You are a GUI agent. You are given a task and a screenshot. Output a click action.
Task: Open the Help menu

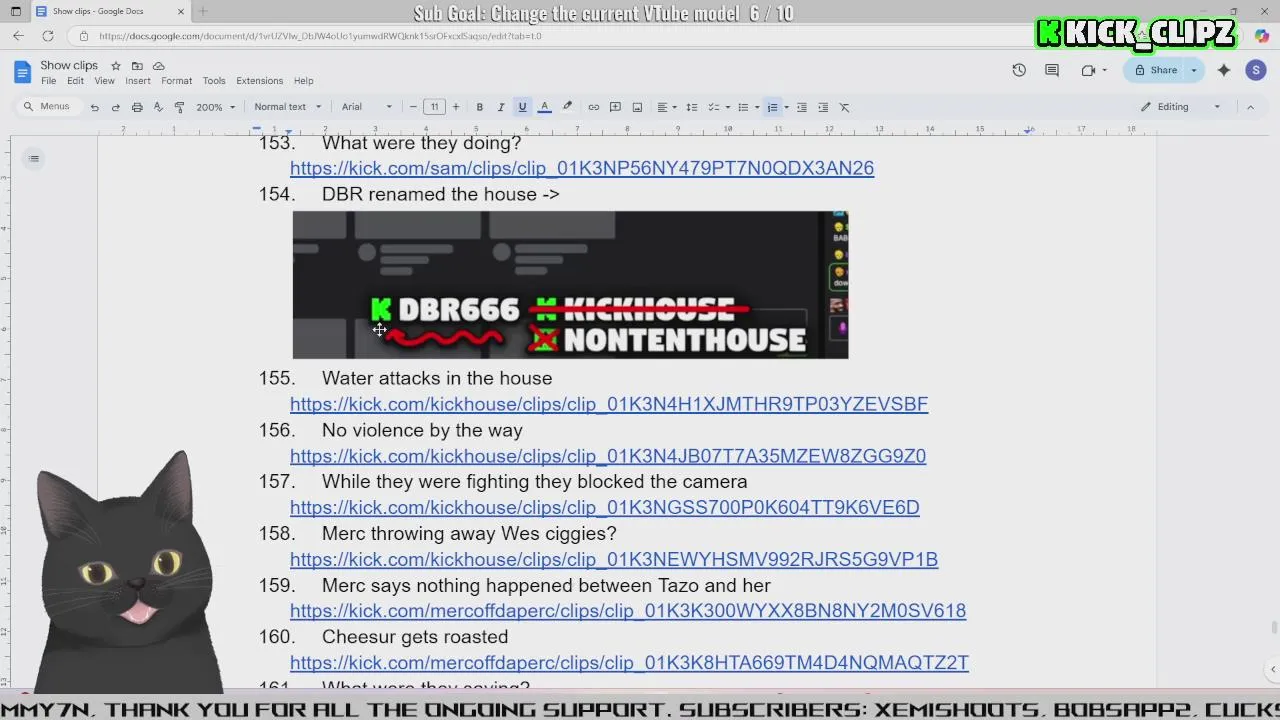pos(303,81)
